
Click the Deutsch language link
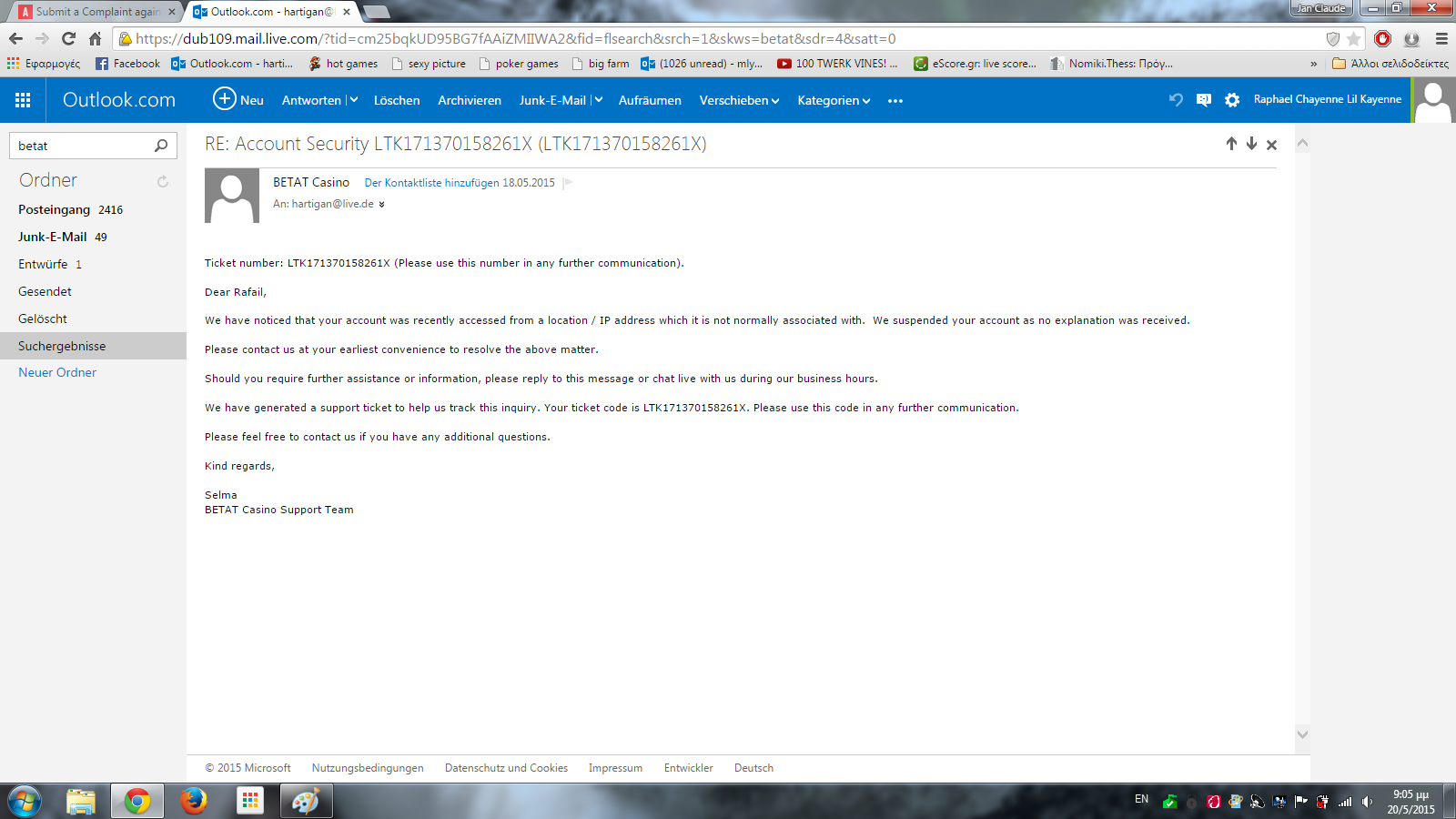tap(753, 768)
